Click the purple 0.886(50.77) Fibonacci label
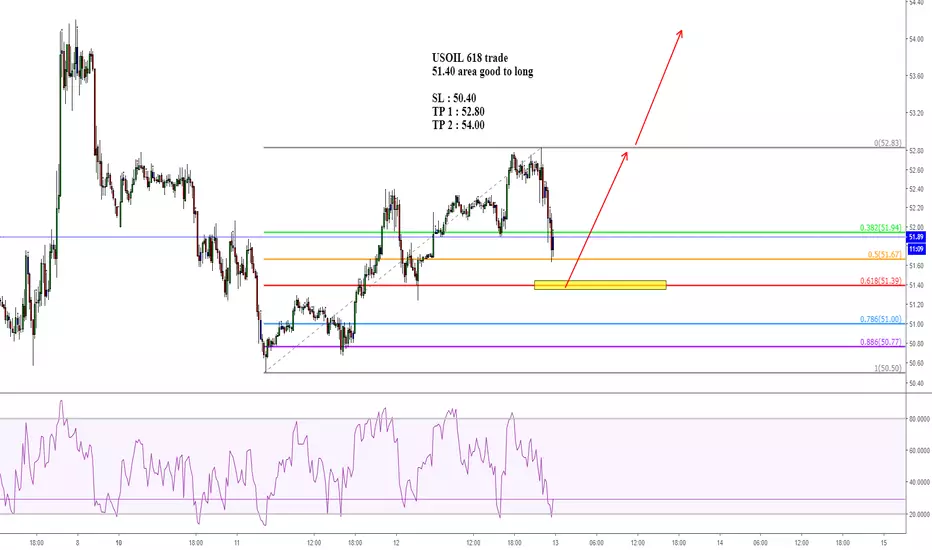The image size is (932, 550). pos(880,342)
